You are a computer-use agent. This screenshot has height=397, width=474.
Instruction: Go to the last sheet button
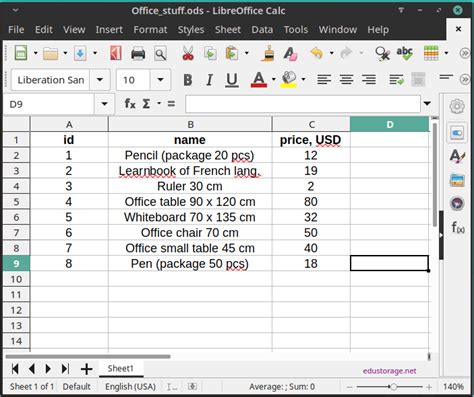(x=65, y=369)
